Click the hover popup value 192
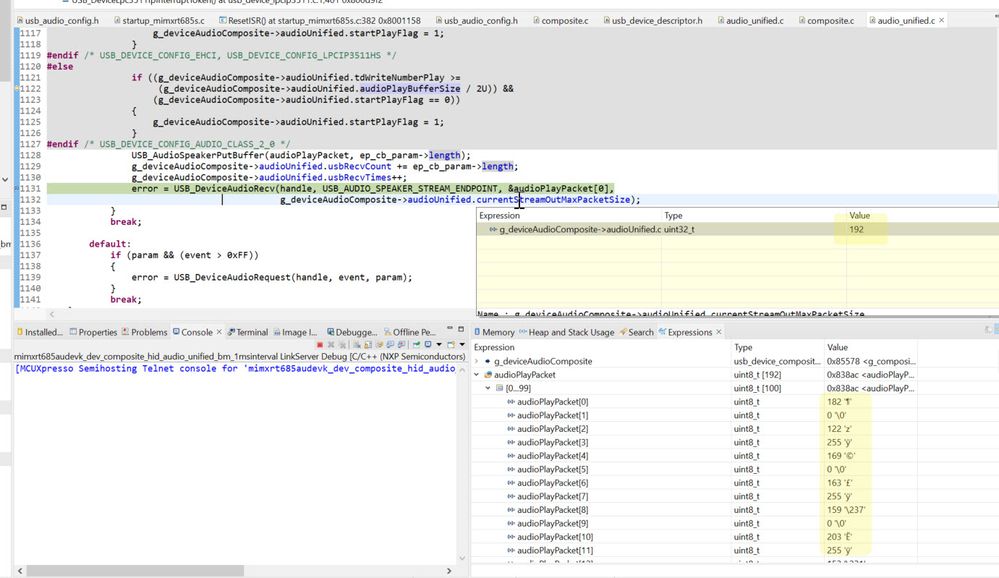Screen dimensions: 999x578 (x=856, y=229)
